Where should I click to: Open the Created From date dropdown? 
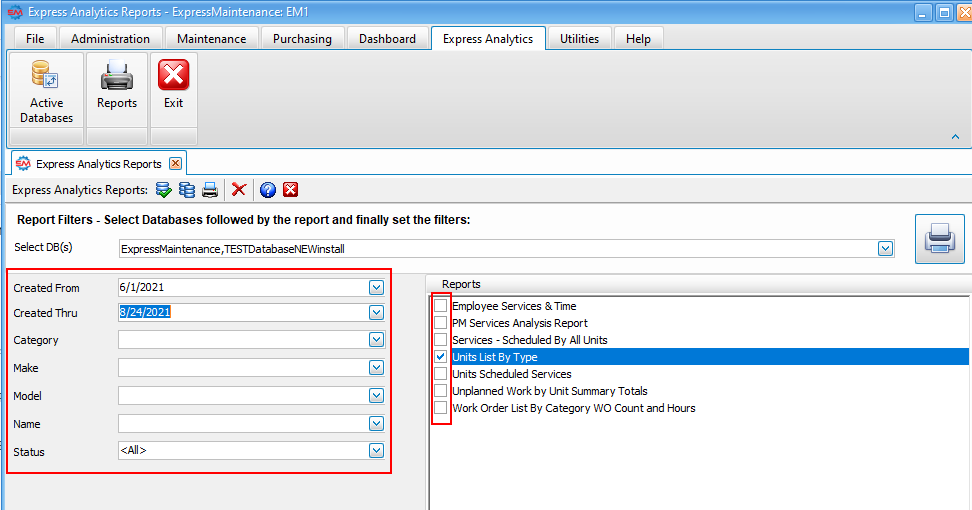coord(376,288)
